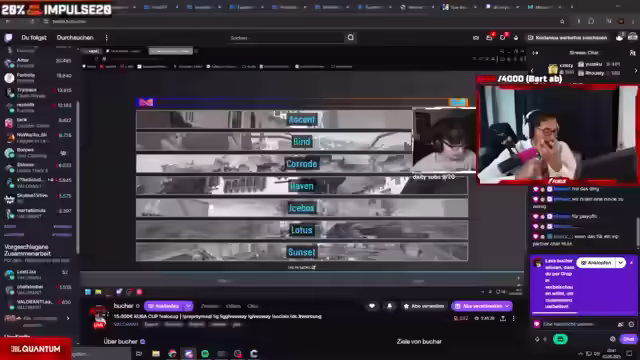
Task: Click the search magnifier icon
Action: point(351,38)
